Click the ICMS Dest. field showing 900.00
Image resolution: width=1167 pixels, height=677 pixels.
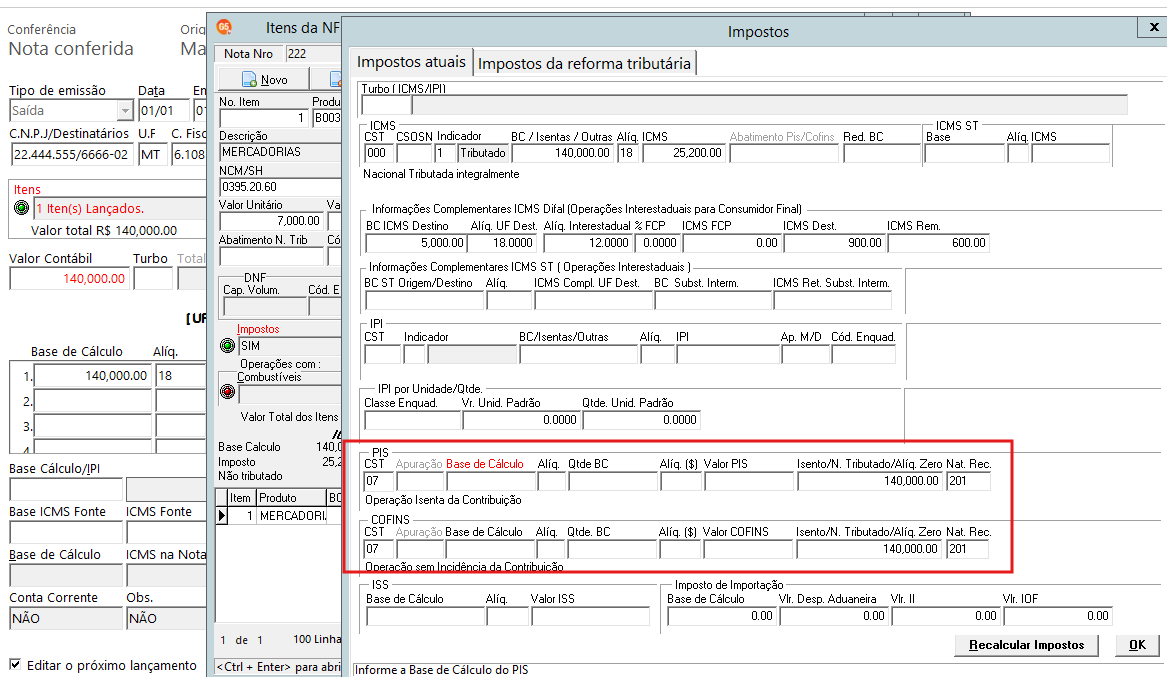[x=834, y=243]
